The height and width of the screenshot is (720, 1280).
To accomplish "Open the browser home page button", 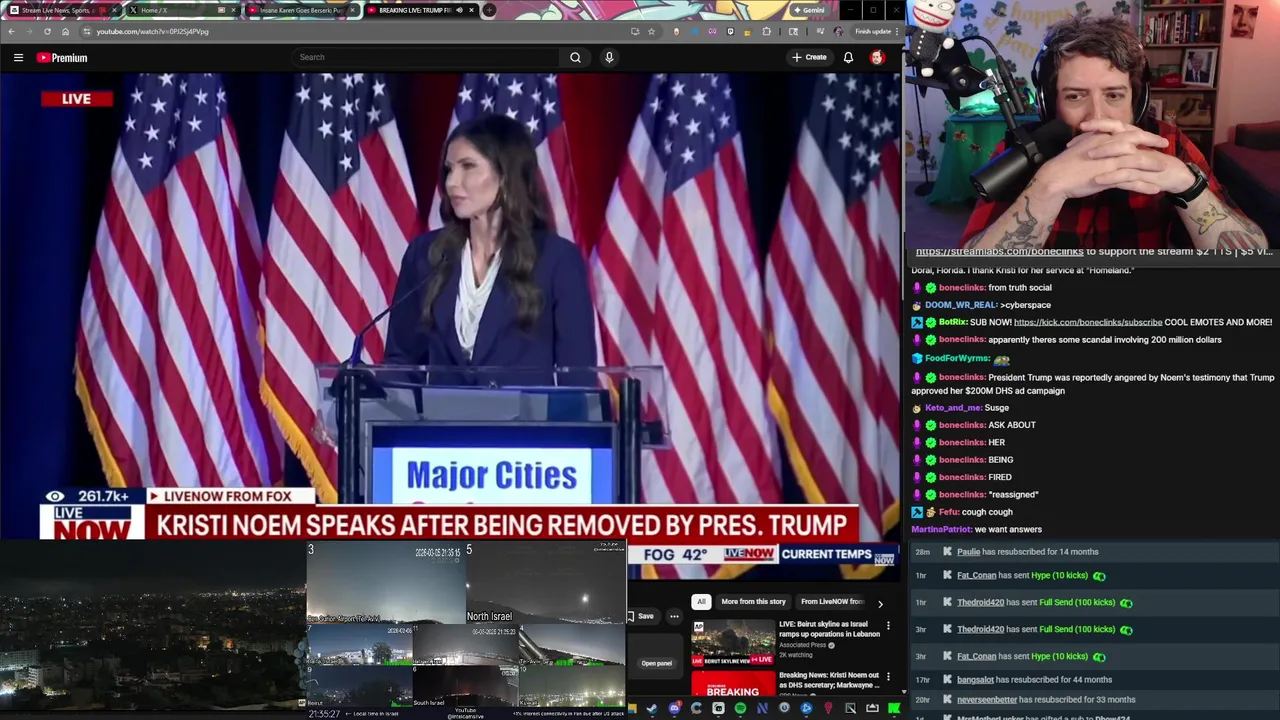I will (65, 31).
